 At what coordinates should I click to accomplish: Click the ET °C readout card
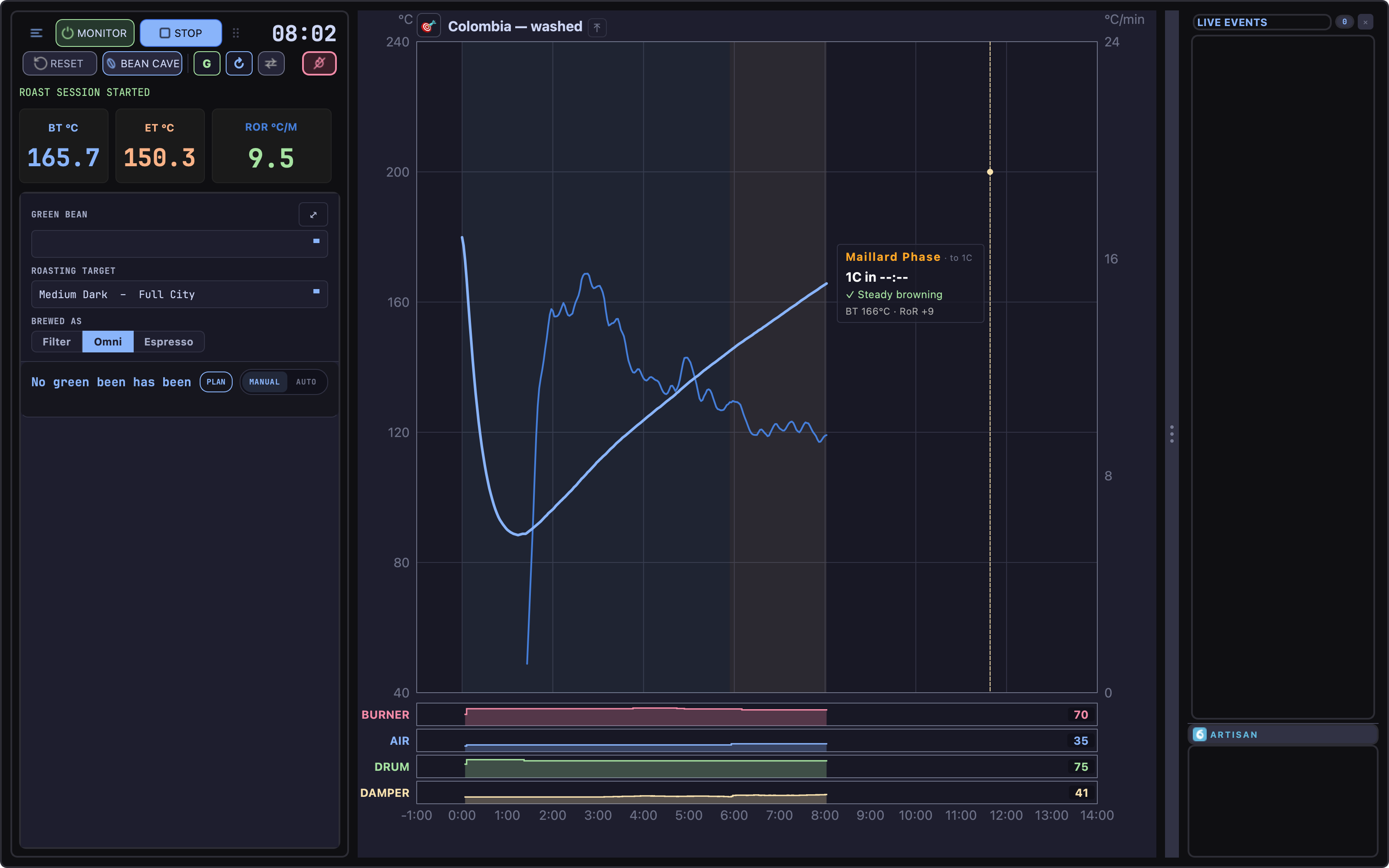coord(160,146)
